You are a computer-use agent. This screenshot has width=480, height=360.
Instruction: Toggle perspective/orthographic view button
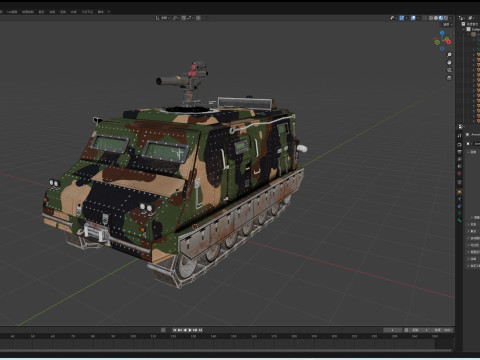(x=449, y=78)
